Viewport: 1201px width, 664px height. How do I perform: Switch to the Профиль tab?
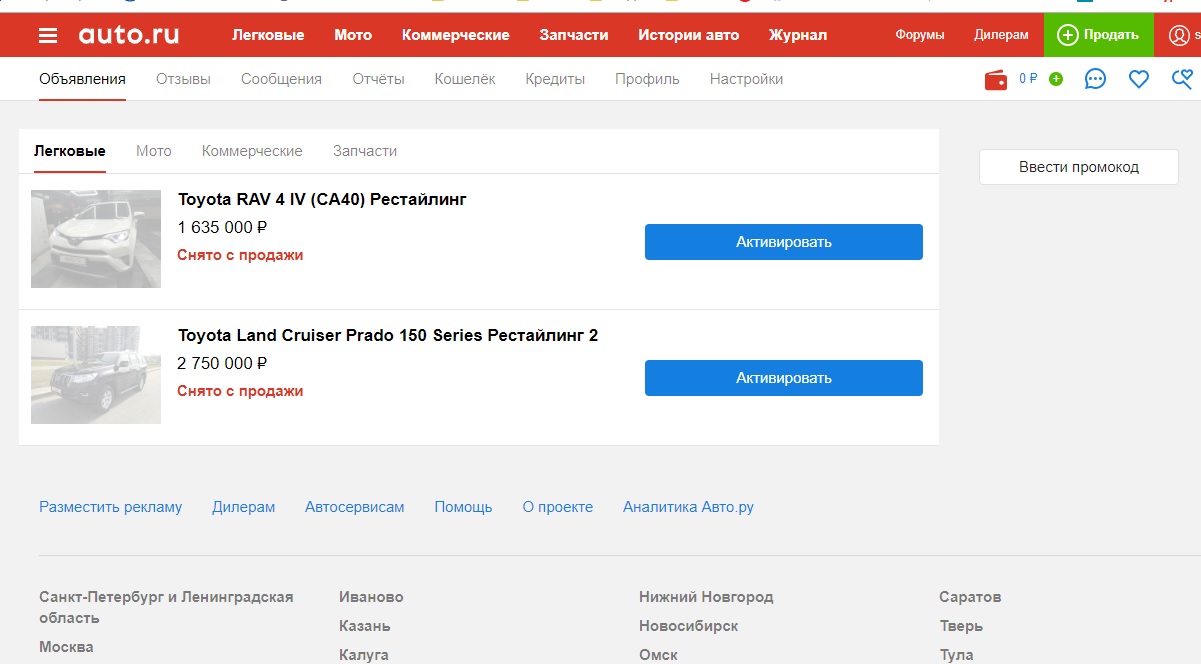[x=647, y=79]
